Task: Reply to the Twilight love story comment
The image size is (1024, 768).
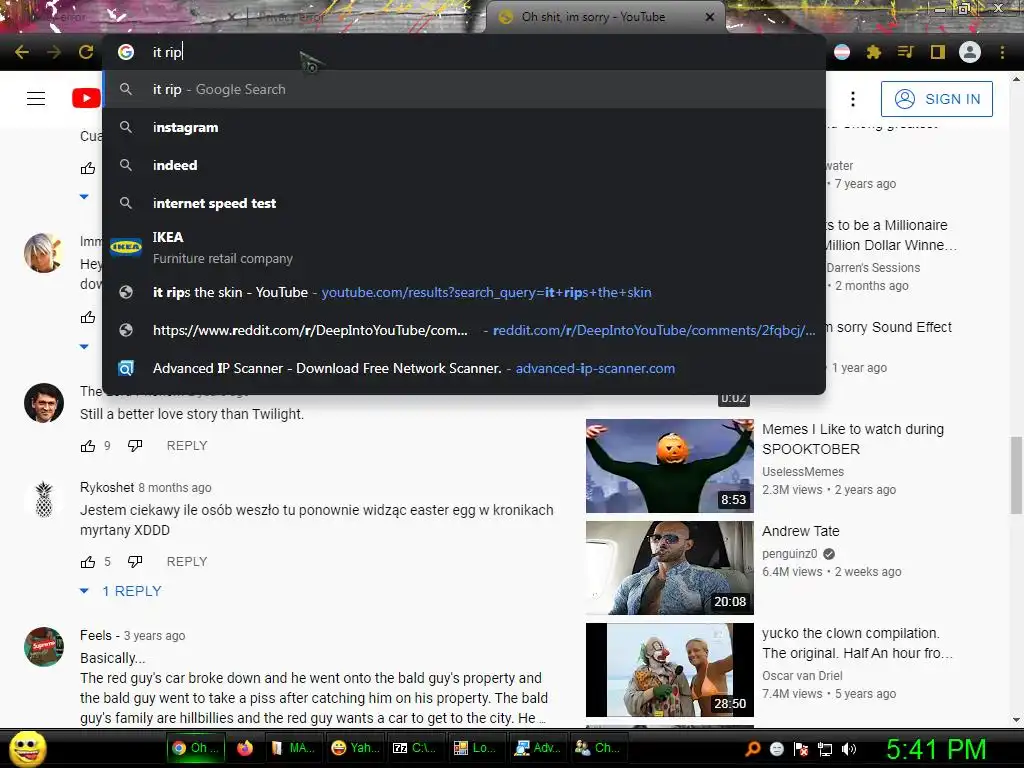Action: (187, 446)
